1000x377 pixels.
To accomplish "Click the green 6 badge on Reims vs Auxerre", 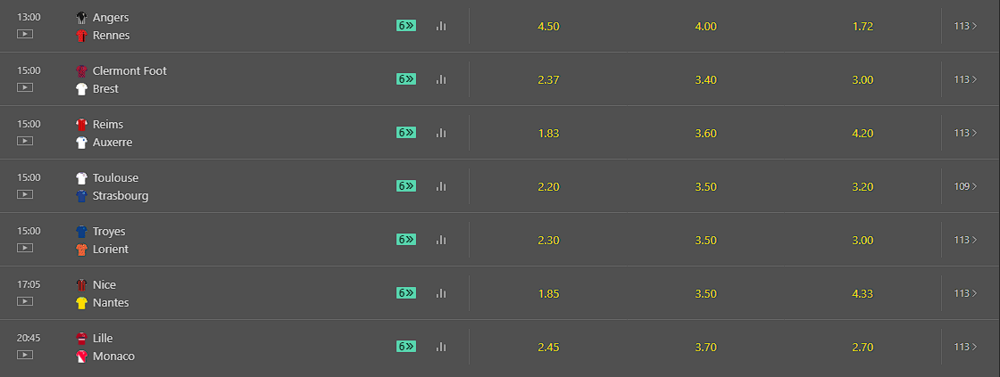I will [406, 133].
